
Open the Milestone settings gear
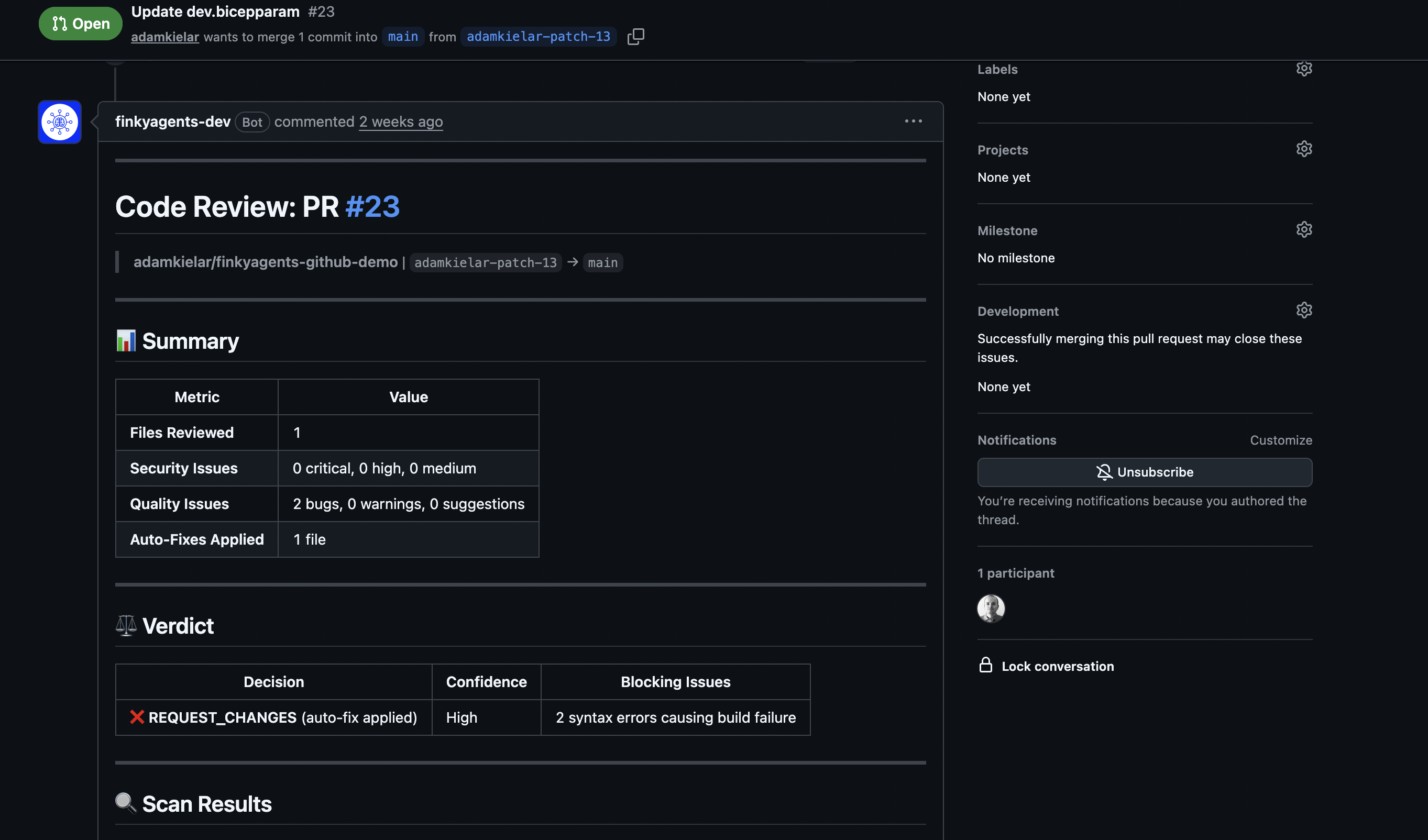tap(1304, 229)
